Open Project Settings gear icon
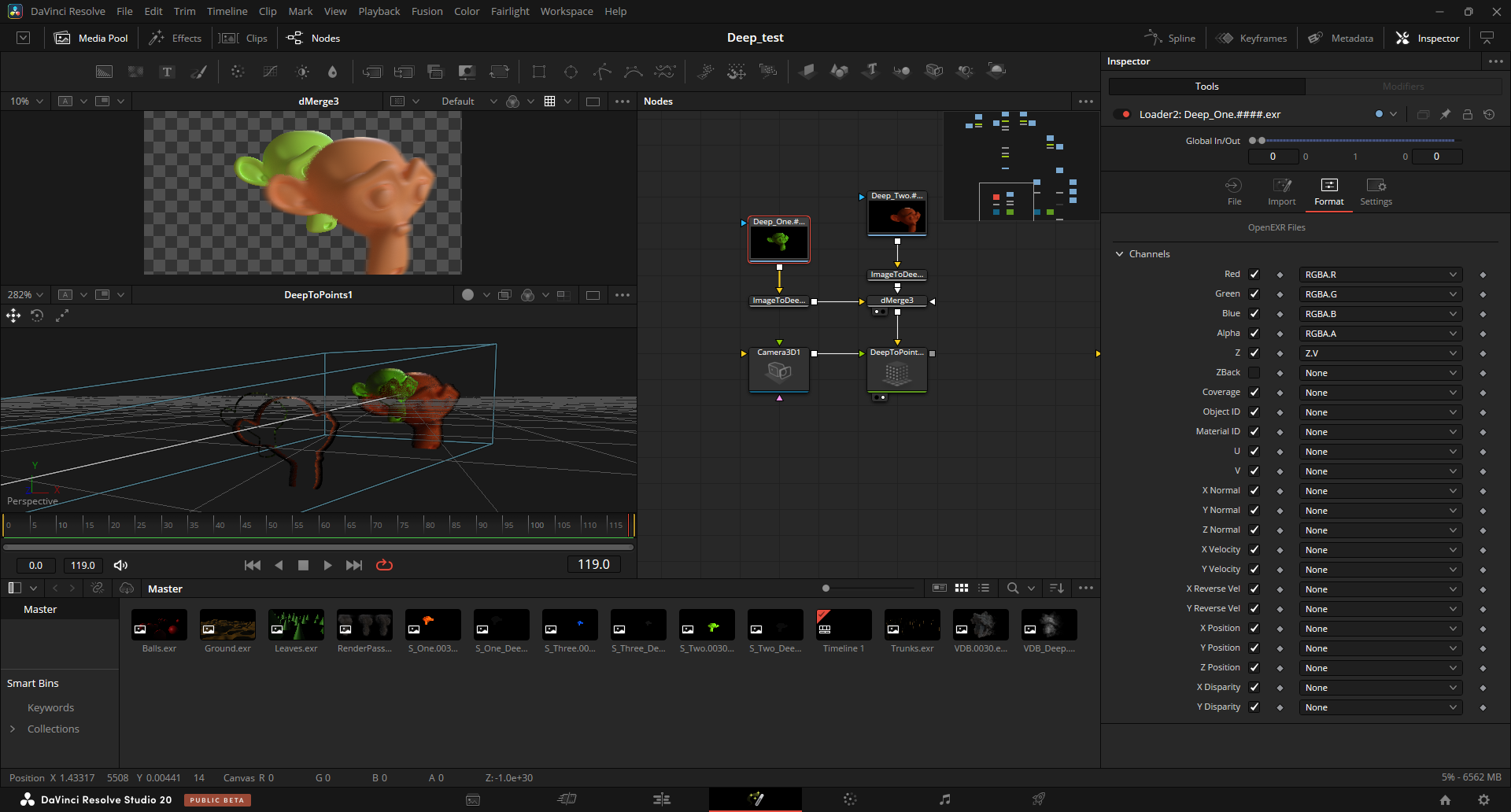This screenshot has width=1511, height=812. pyautogui.click(x=1483, y=799)
